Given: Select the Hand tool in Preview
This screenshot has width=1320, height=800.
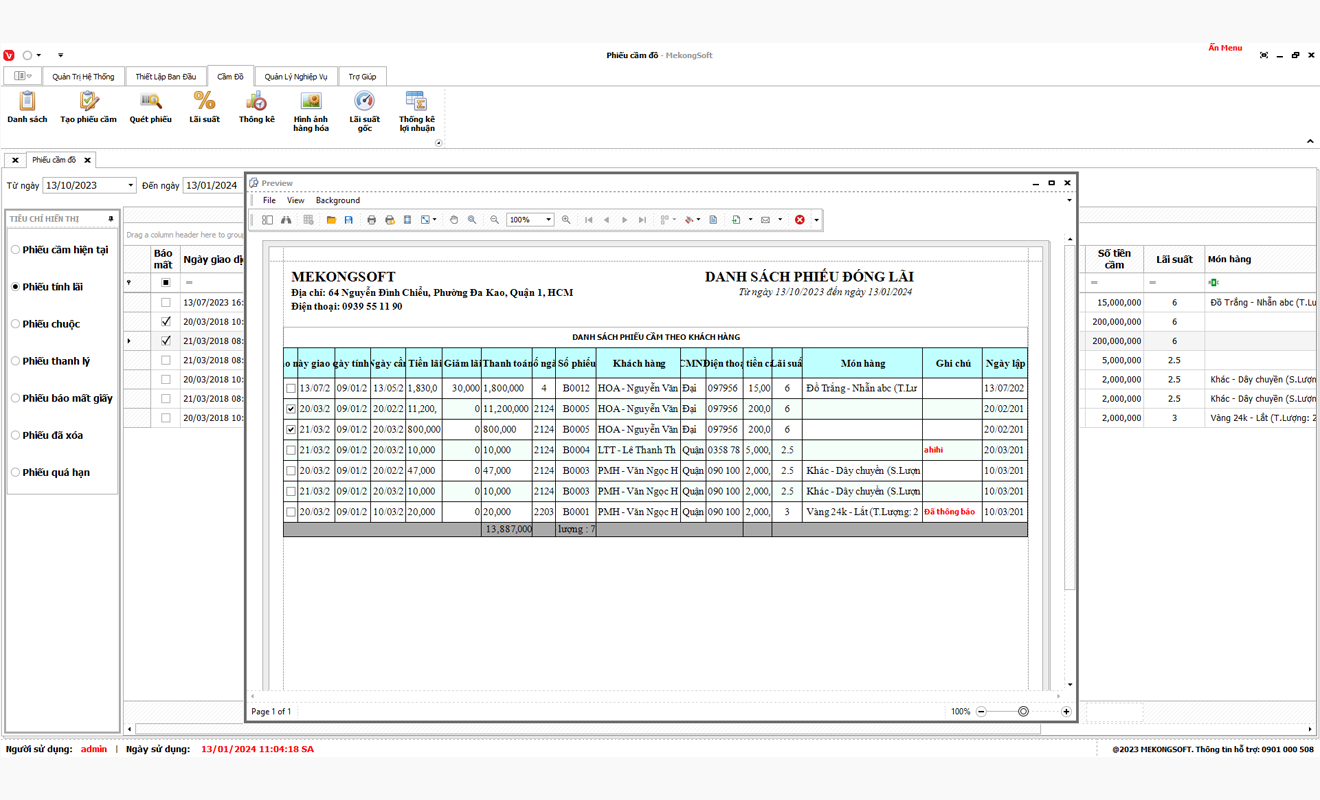Looking at the screenshot, I should click(x=454, y=220).
